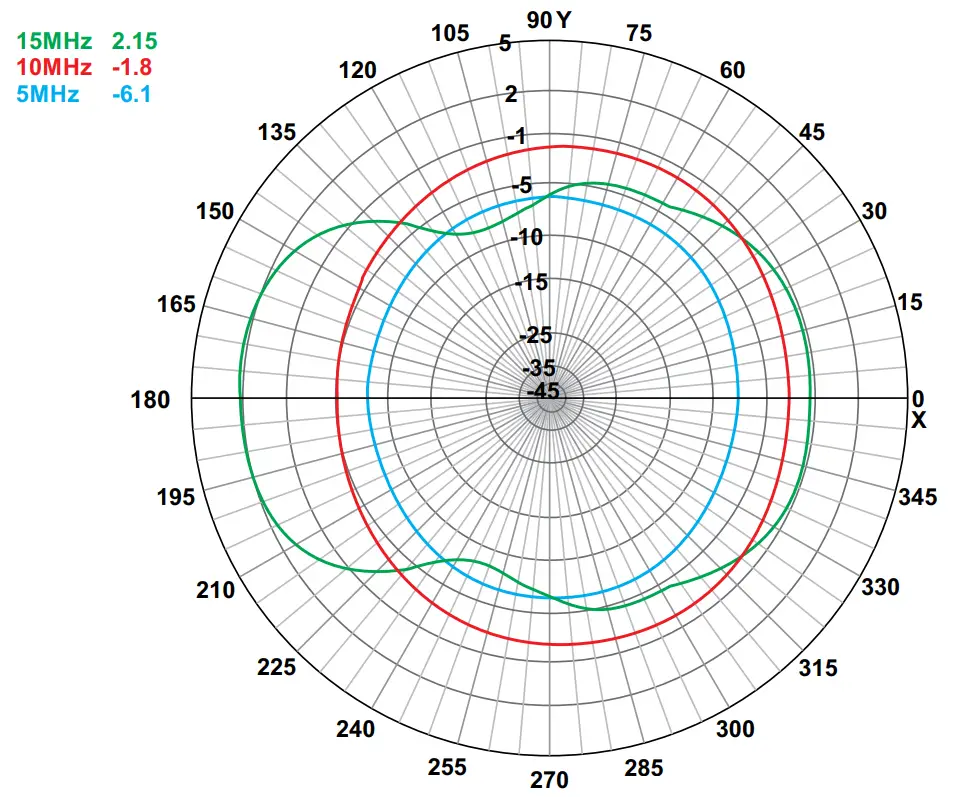Click the 105 degree angle label
This screenshot has height=797, width=956.
pos(451,33)
